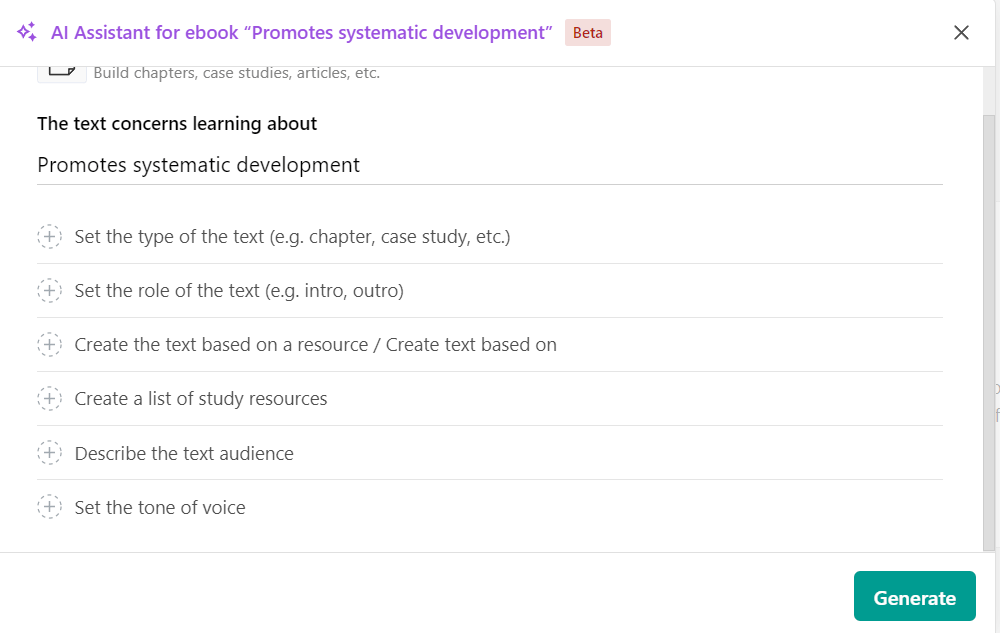Click the plus icon beside Set the type of the text
This screenshot has height=633, width=1000.
[49, 237]
